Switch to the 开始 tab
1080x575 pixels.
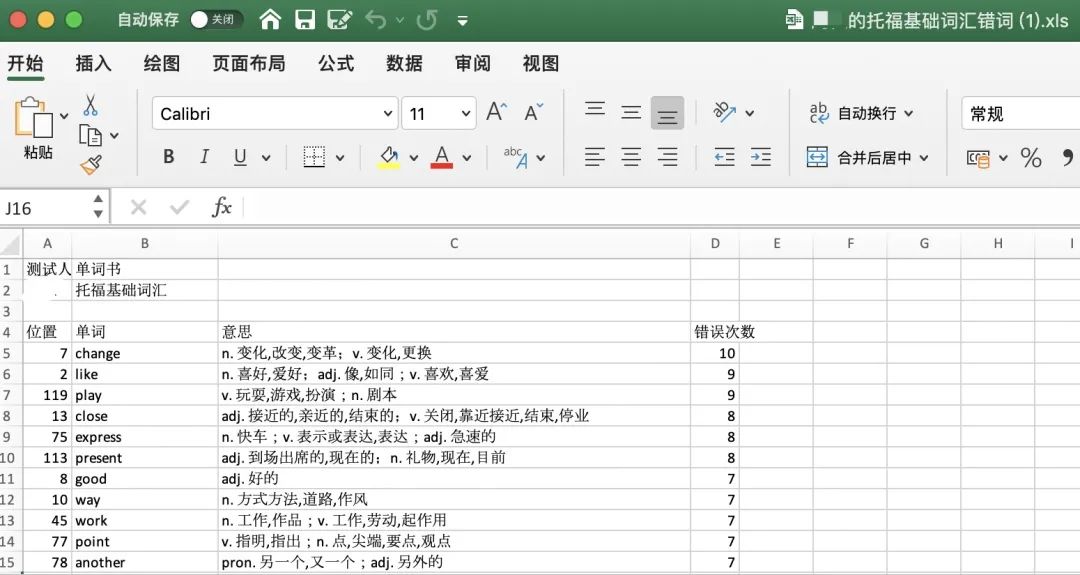coord(25,63)
